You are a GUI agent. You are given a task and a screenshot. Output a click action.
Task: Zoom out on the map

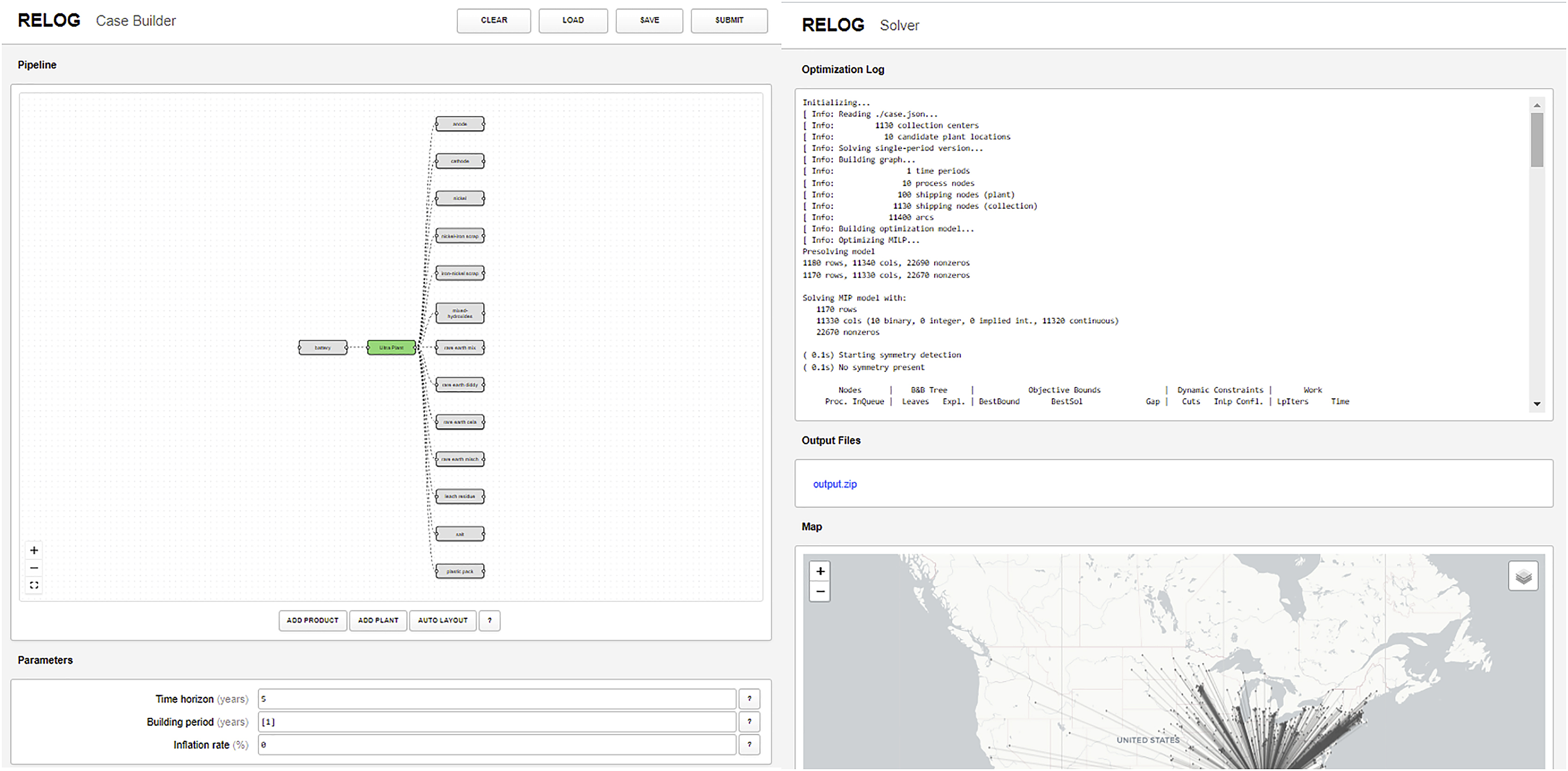(820, 591)
